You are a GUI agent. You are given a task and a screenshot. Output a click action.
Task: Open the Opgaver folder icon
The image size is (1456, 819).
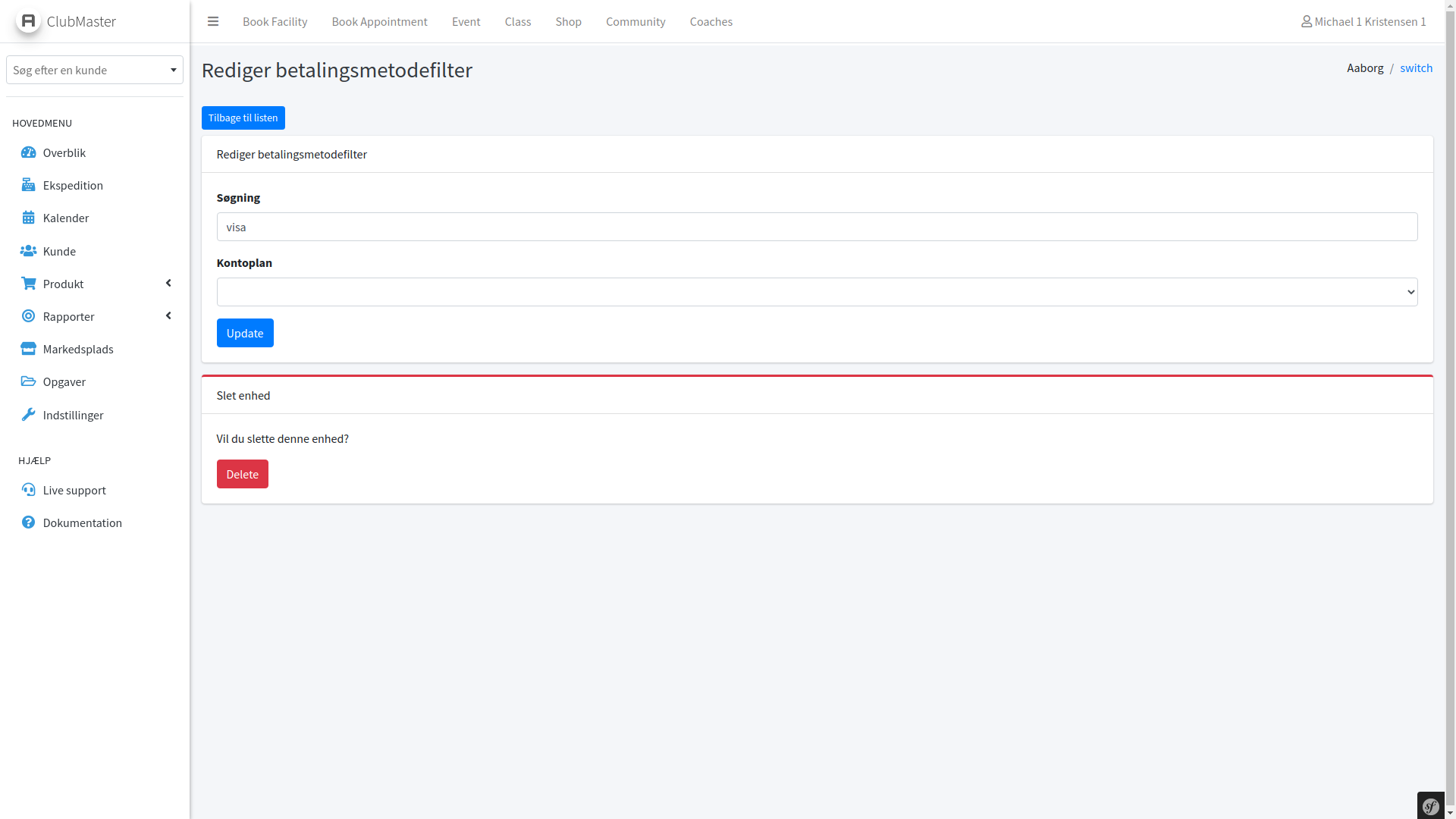28,381
